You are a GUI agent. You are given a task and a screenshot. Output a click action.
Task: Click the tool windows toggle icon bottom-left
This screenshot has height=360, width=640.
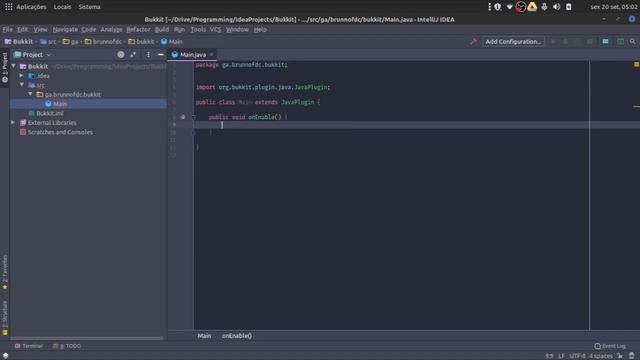5,356
